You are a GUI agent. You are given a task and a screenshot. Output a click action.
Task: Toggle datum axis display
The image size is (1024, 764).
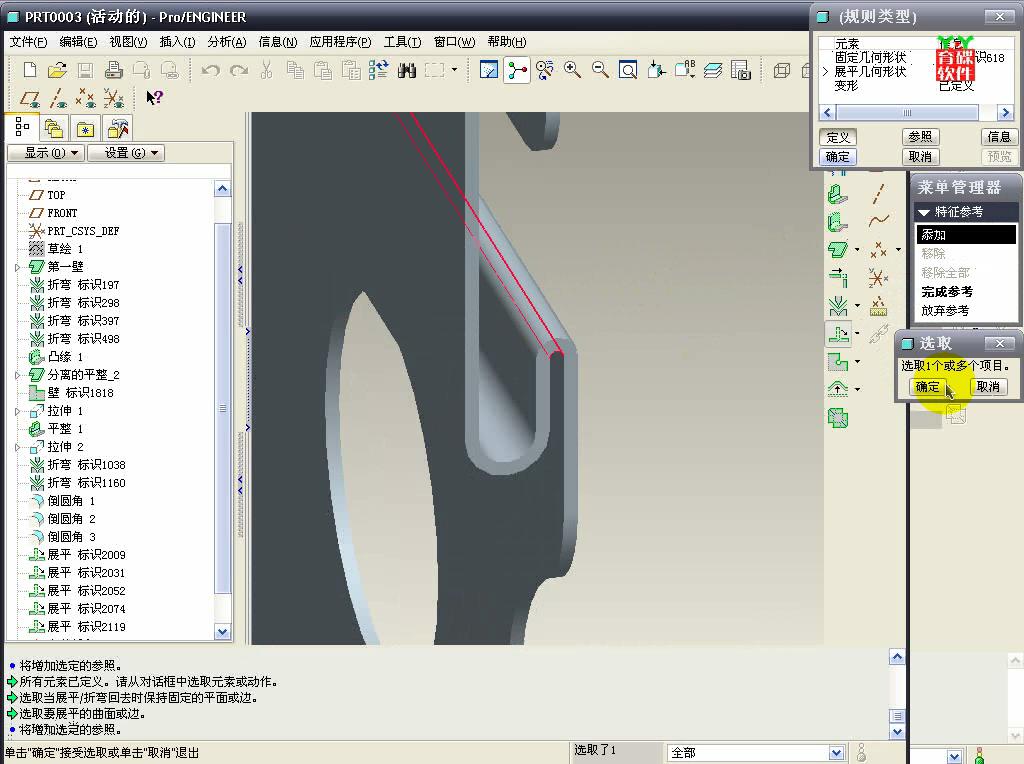(57, 98)
